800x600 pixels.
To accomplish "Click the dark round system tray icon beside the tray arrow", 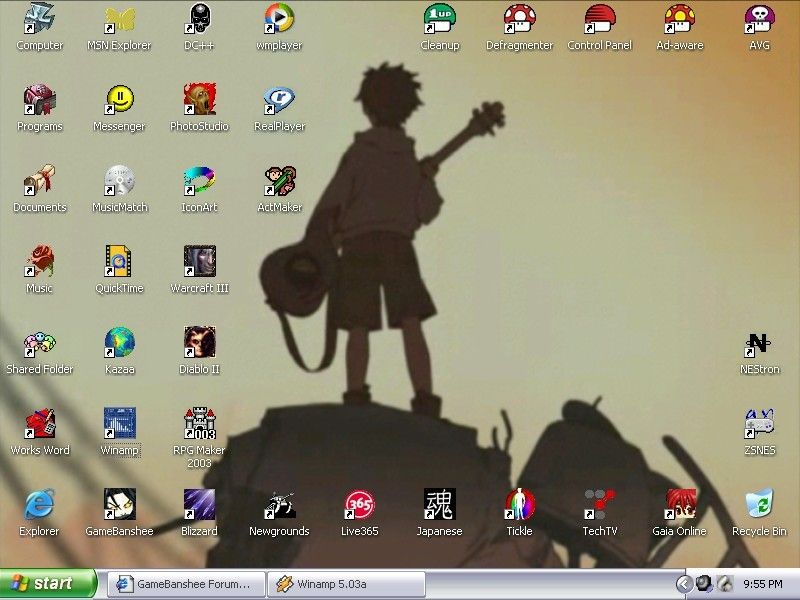I will click(x=704, y=584).
